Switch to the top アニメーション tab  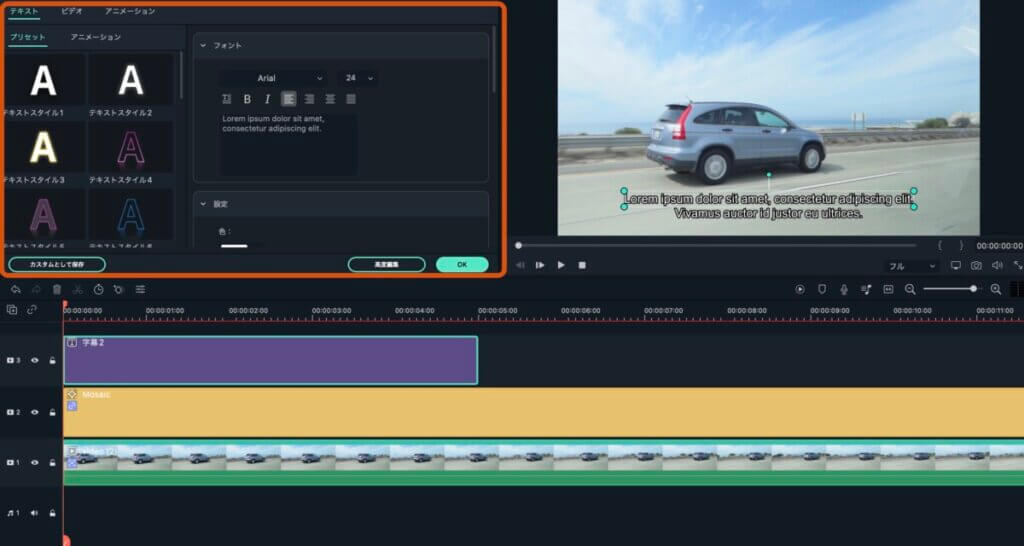(x=130, y=11)
